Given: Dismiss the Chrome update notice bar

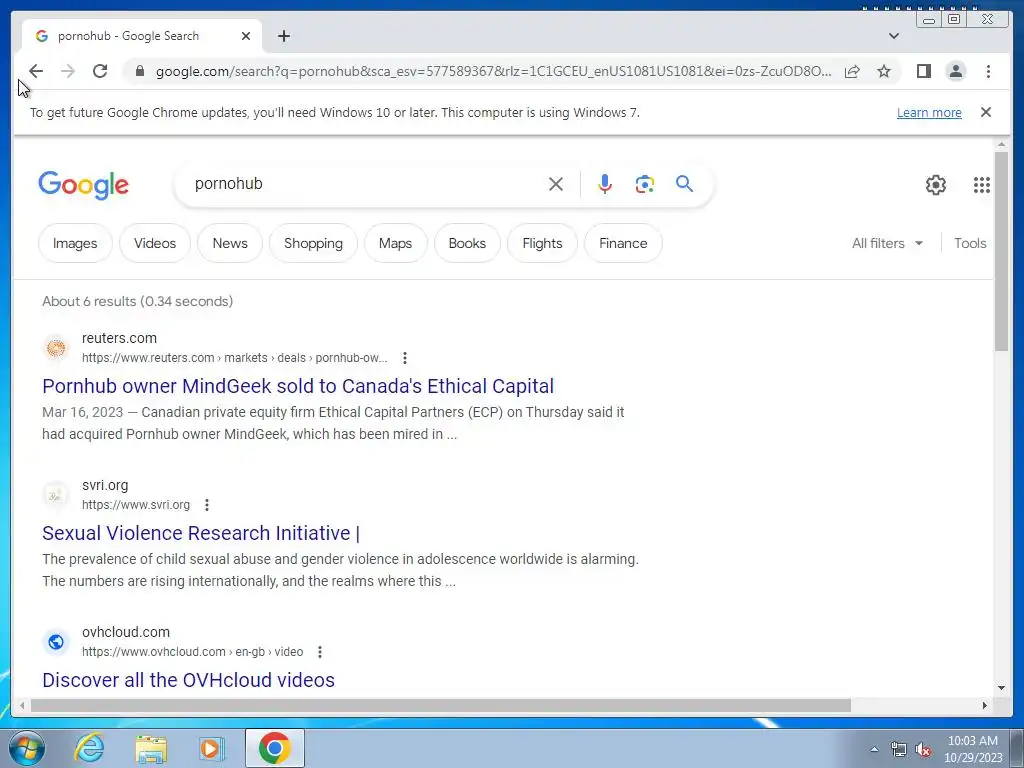Looking at the screenshot, I should [986, 112].
